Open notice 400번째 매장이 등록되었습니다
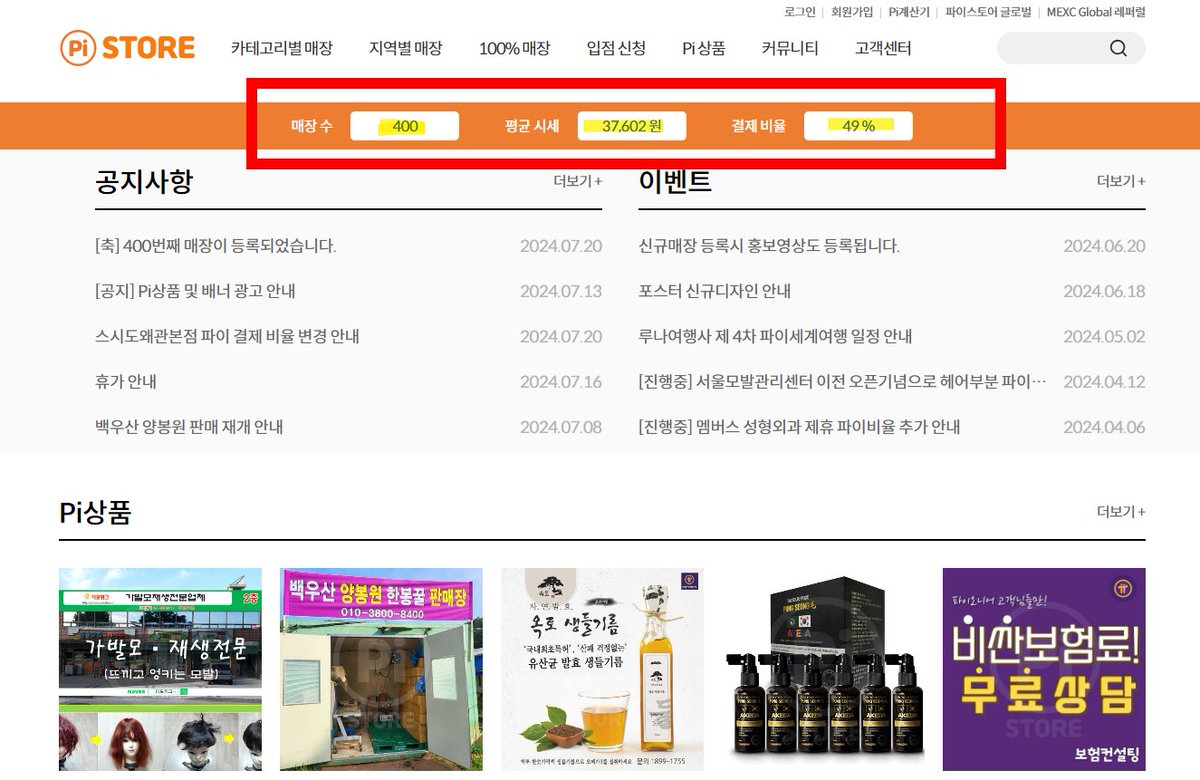1200x780 pixels. (x=215, y=246)
